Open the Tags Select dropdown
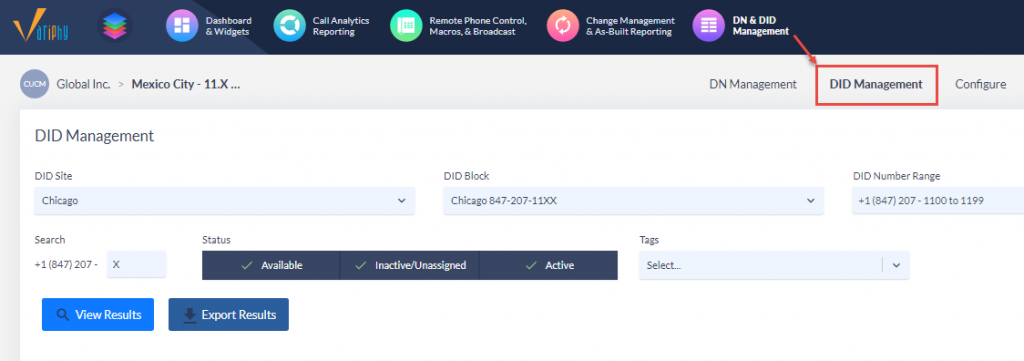The image size is (1024, 361). coord(774,266)
